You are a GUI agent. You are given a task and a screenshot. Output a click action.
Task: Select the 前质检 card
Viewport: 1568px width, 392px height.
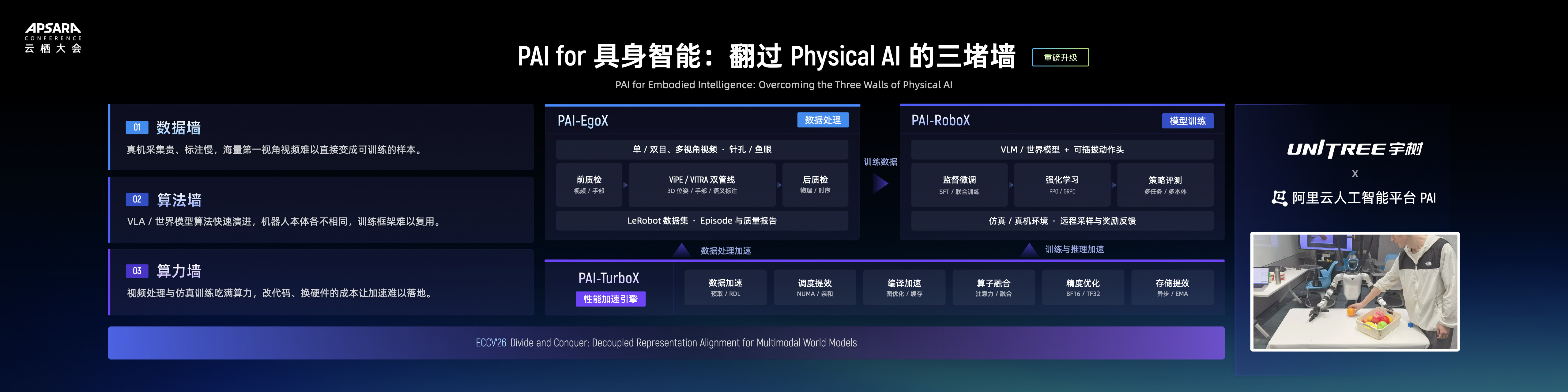click(x=589, y=184)
